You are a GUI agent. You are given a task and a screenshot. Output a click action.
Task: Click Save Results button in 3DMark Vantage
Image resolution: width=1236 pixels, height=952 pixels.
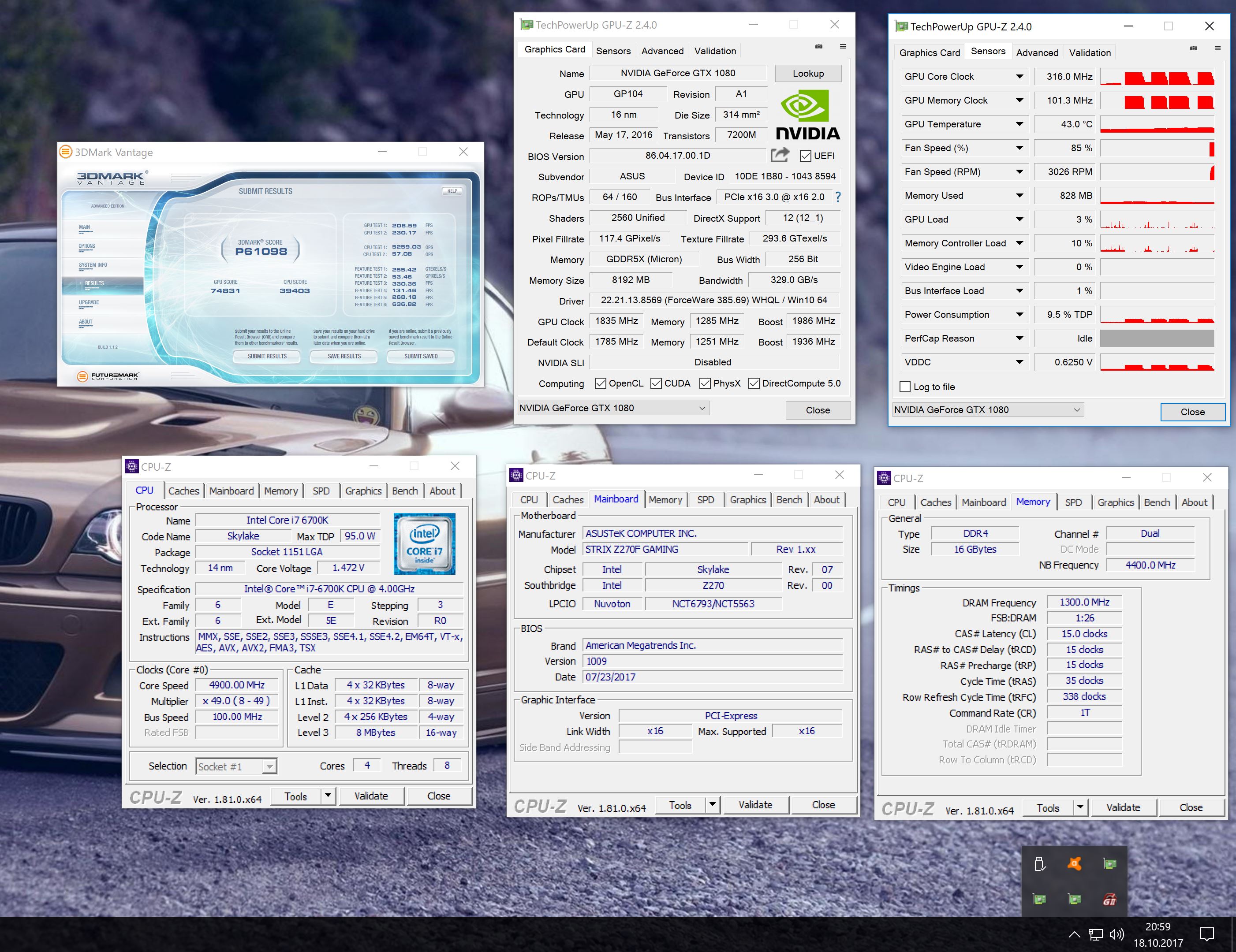(344, 356)
